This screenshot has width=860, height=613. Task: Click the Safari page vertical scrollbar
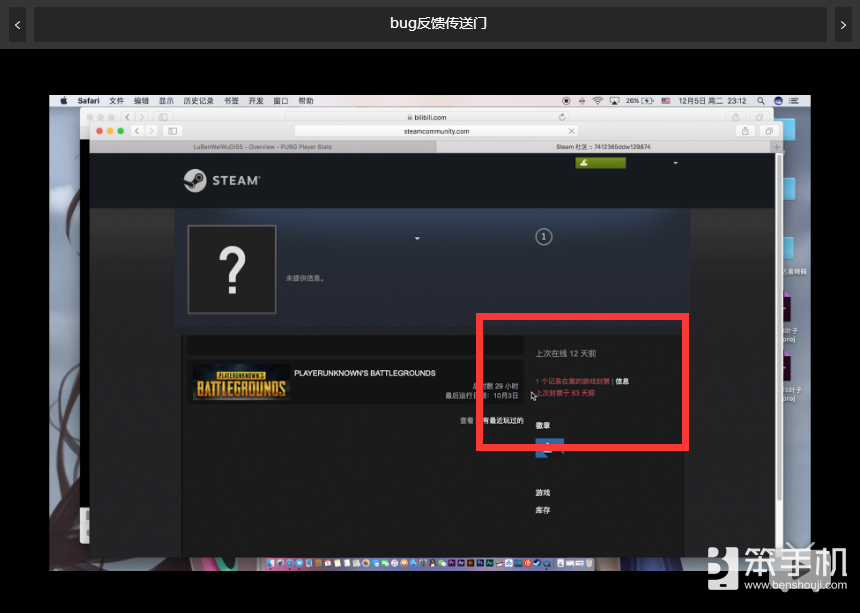(778, 327)
